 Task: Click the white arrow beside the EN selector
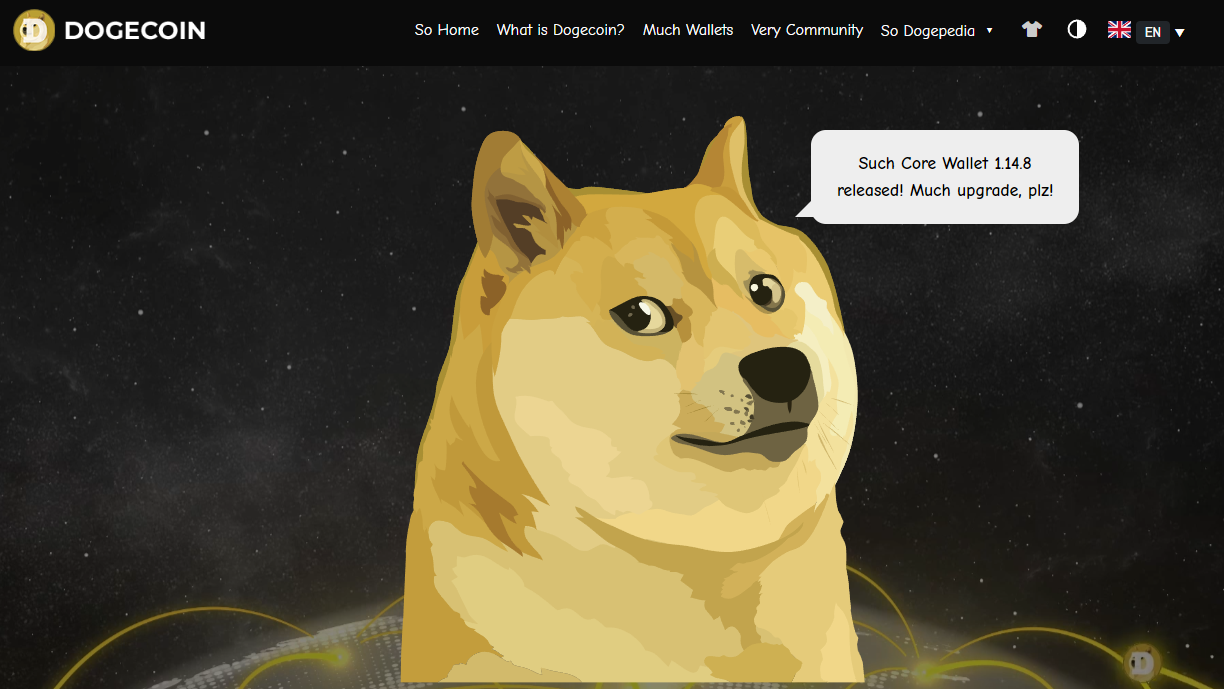tap(1180, 32)
